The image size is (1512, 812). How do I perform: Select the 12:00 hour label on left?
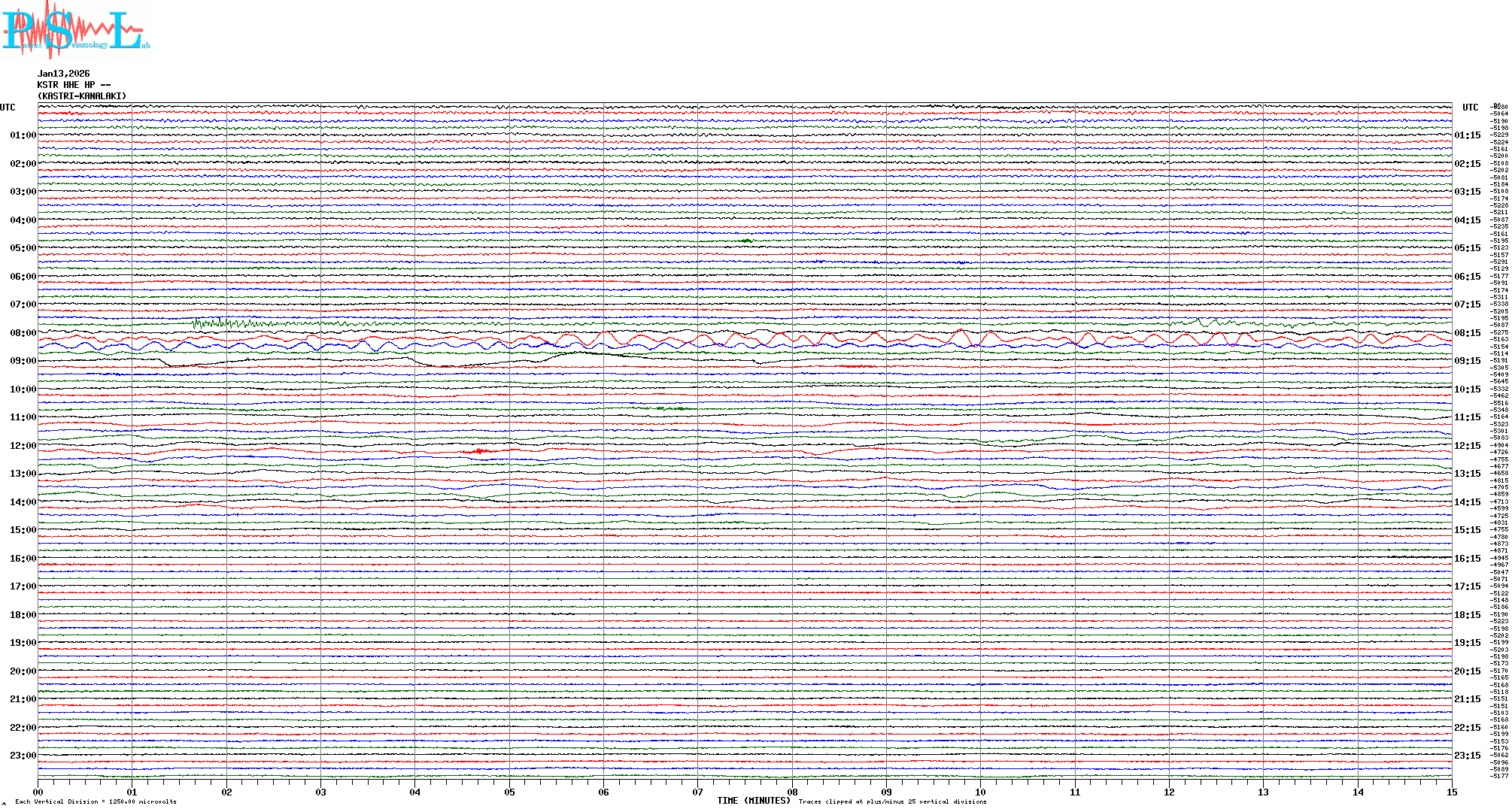click(x=23, y=446)
